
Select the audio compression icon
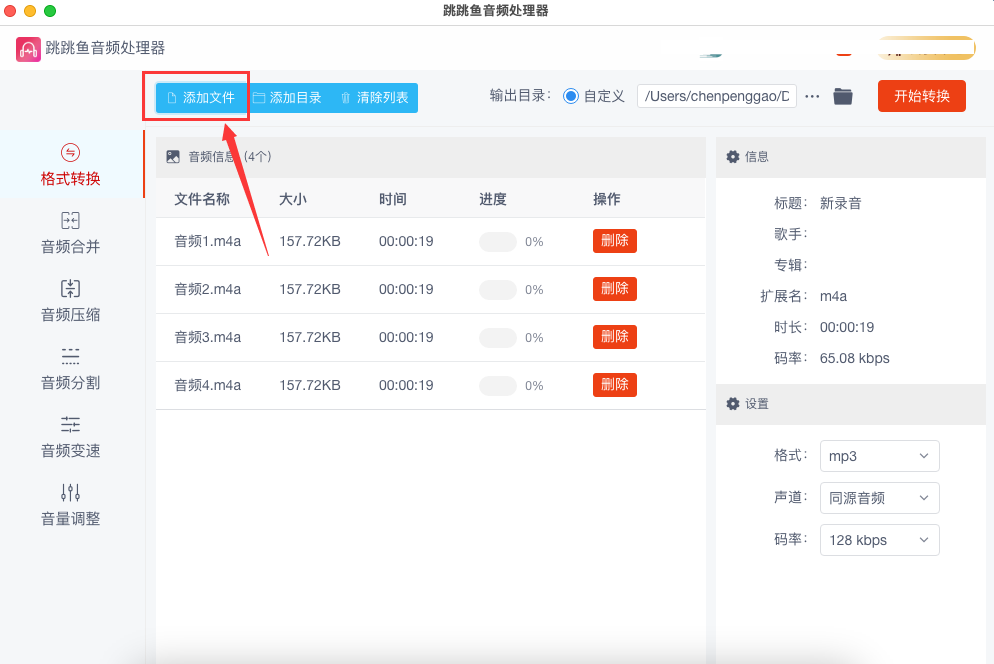(x=70, y=289)
